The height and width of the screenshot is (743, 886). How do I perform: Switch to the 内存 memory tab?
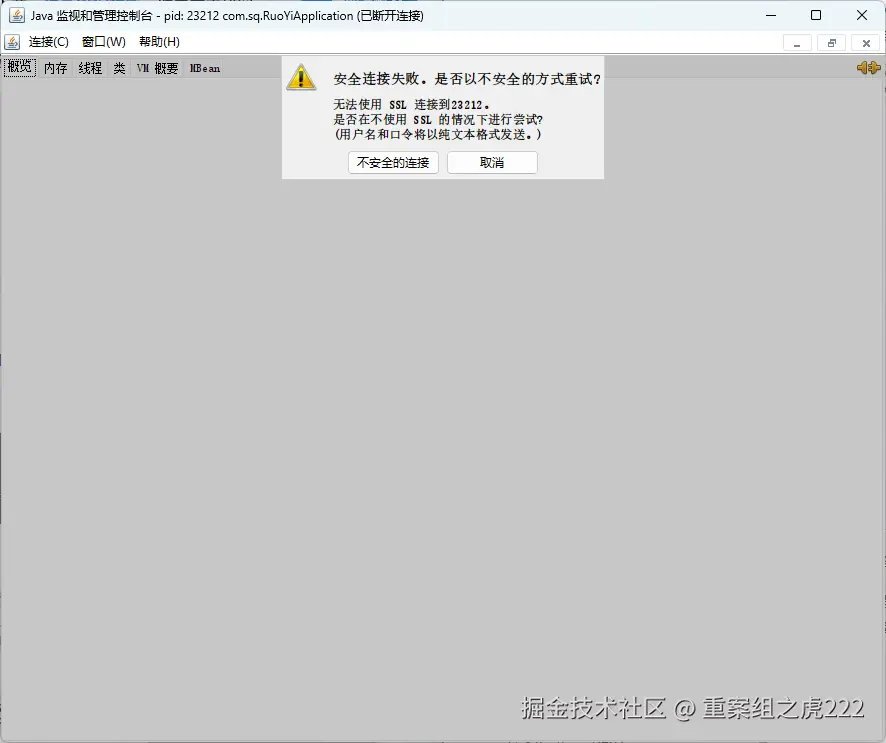point(54,67)
